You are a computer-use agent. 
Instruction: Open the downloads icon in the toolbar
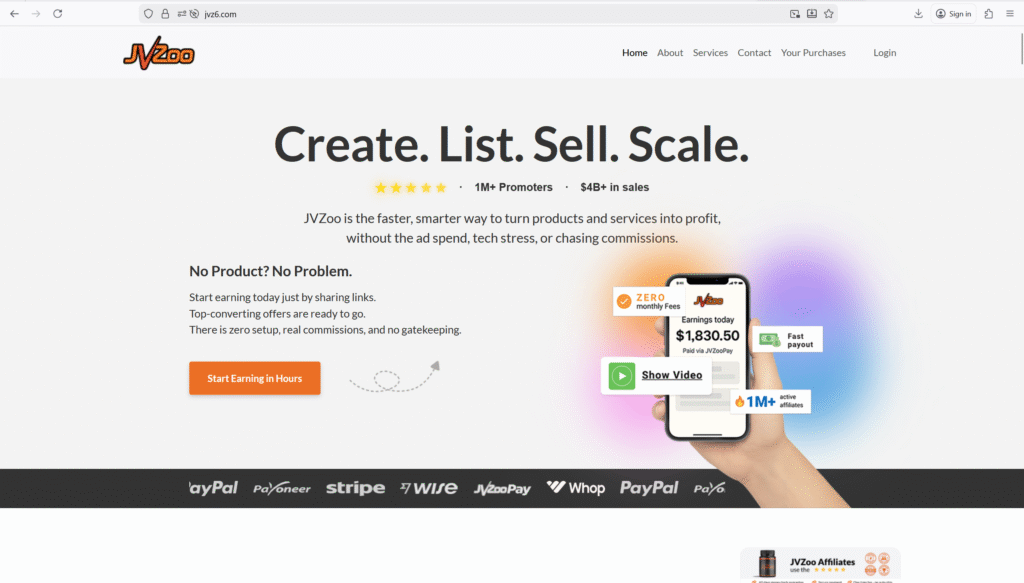point(918,14)
